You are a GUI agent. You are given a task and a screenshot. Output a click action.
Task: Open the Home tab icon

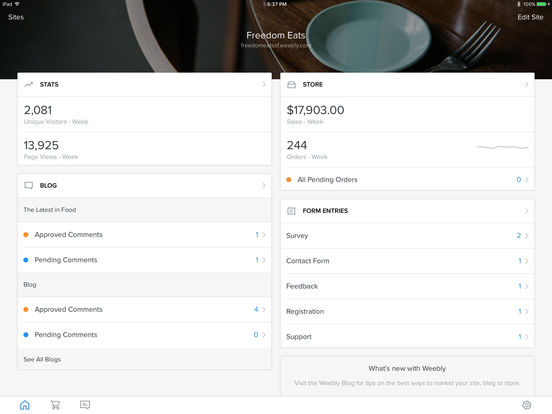pos(25,405)
